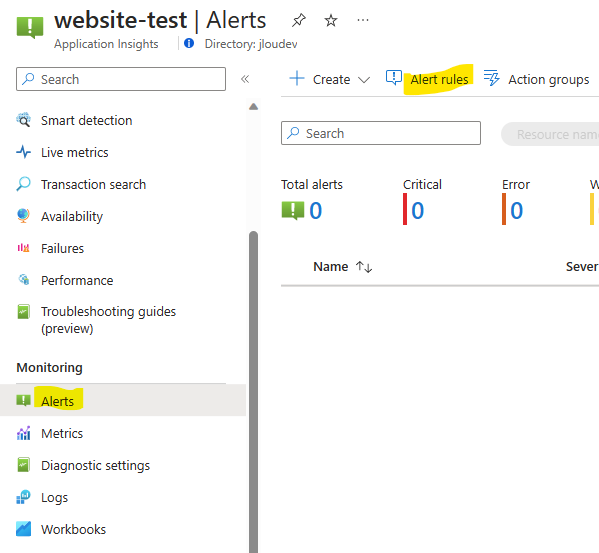Viewport: 599px width, 553px height.
Task: Open the more options ellipsis menu
Action: pyautogui.click(x=363, y=20)
